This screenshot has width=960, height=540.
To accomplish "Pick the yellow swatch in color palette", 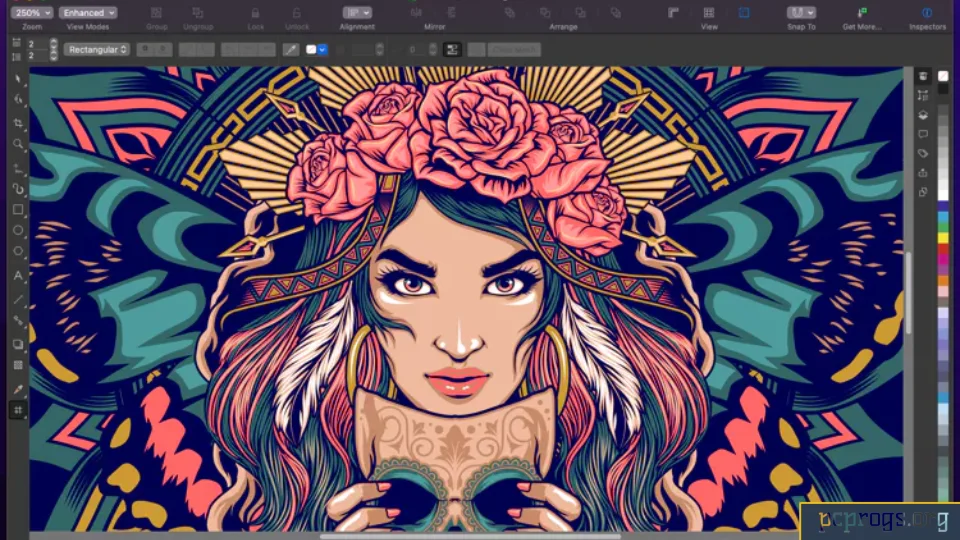I will (x=943, y=237).
